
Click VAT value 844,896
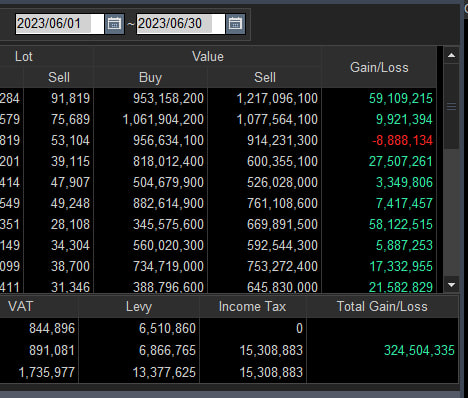(52, 328)
